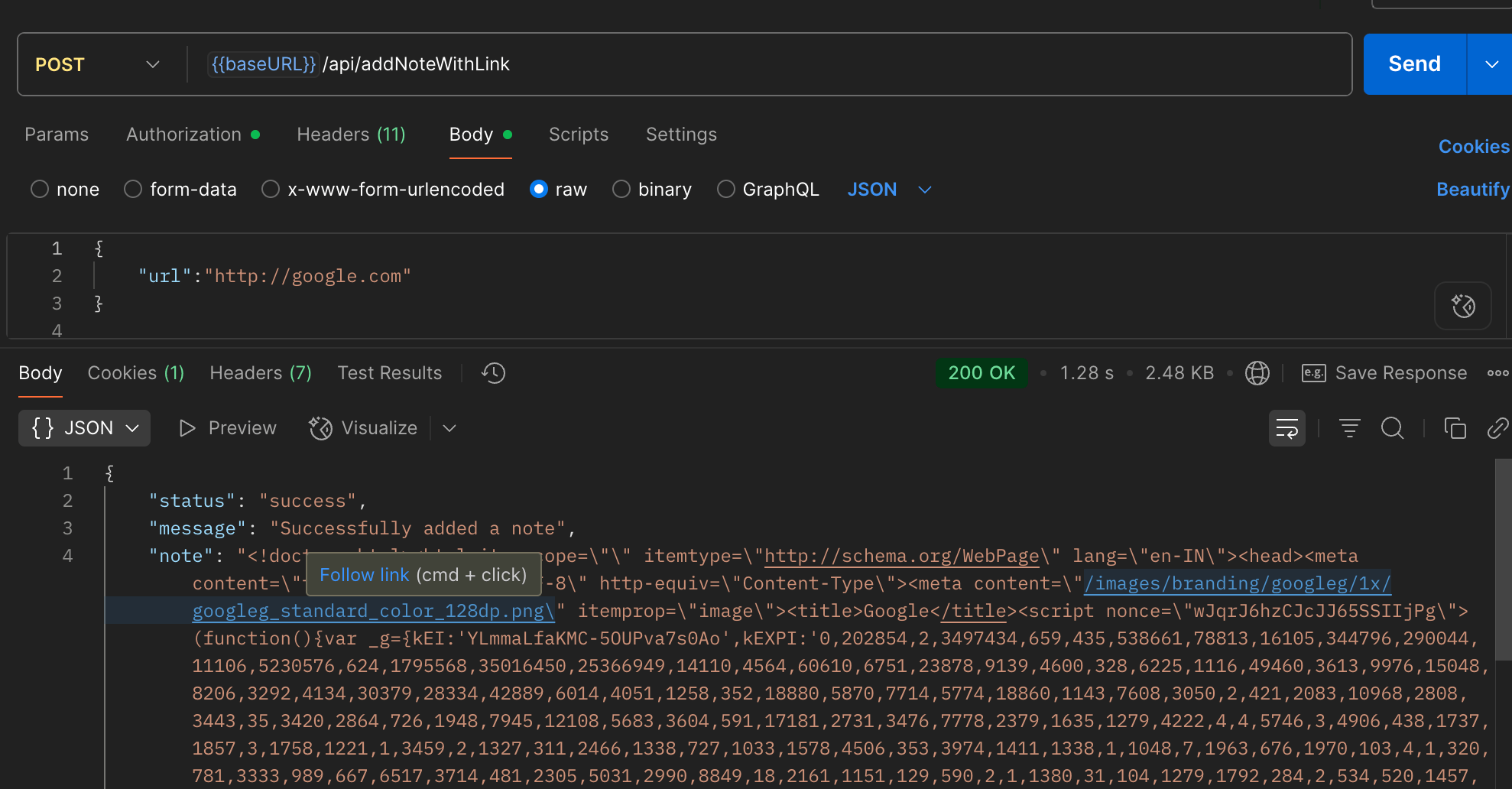
Task: Click Beautify to format the body
Action: tap(1473, 189)
